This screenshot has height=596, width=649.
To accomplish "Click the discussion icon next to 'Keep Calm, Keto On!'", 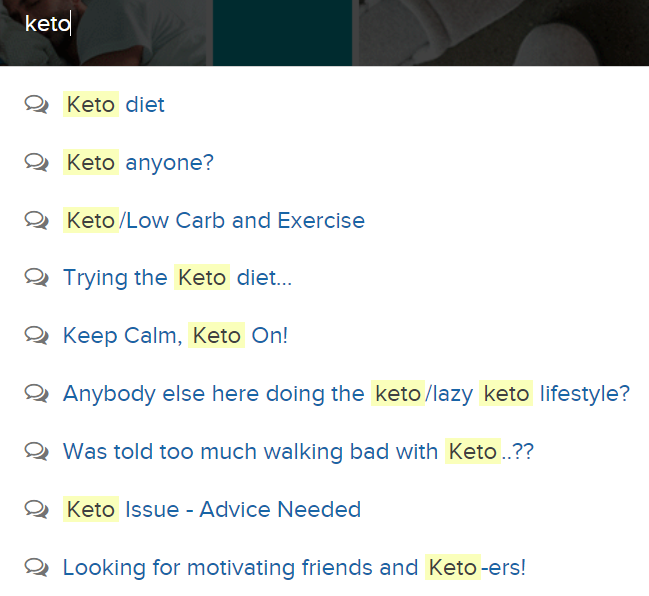I will pos(36,335).
